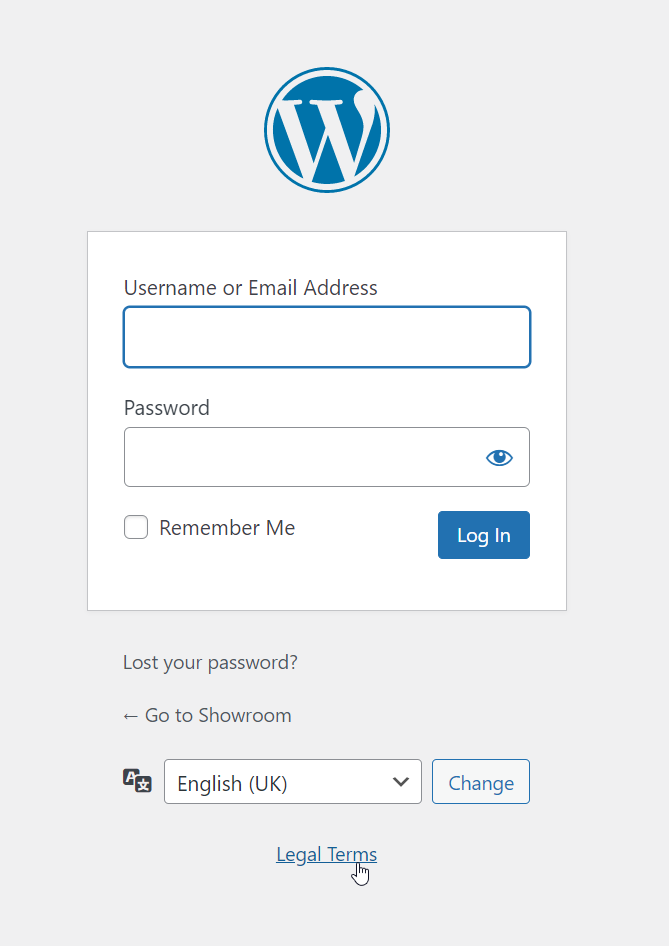Show the password with the eye icon
This screenshot has width=669, height=946.
(x=499, y=458)
